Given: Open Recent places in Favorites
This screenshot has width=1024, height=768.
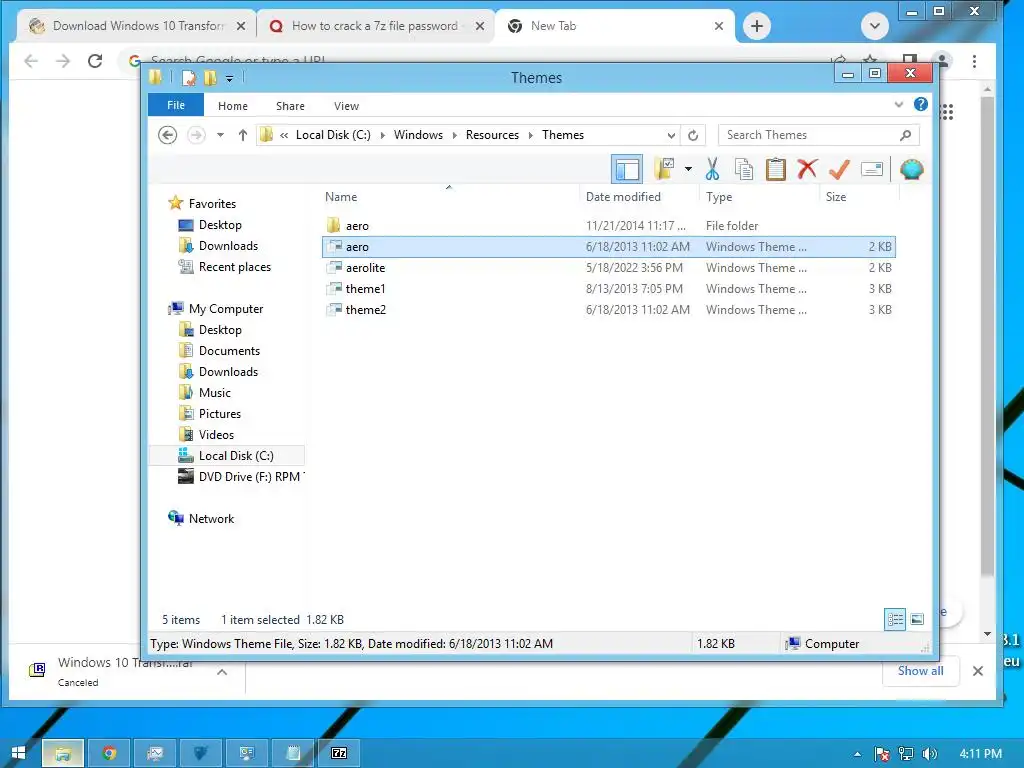Looking at the screenshot, I should tap(234, 266).
